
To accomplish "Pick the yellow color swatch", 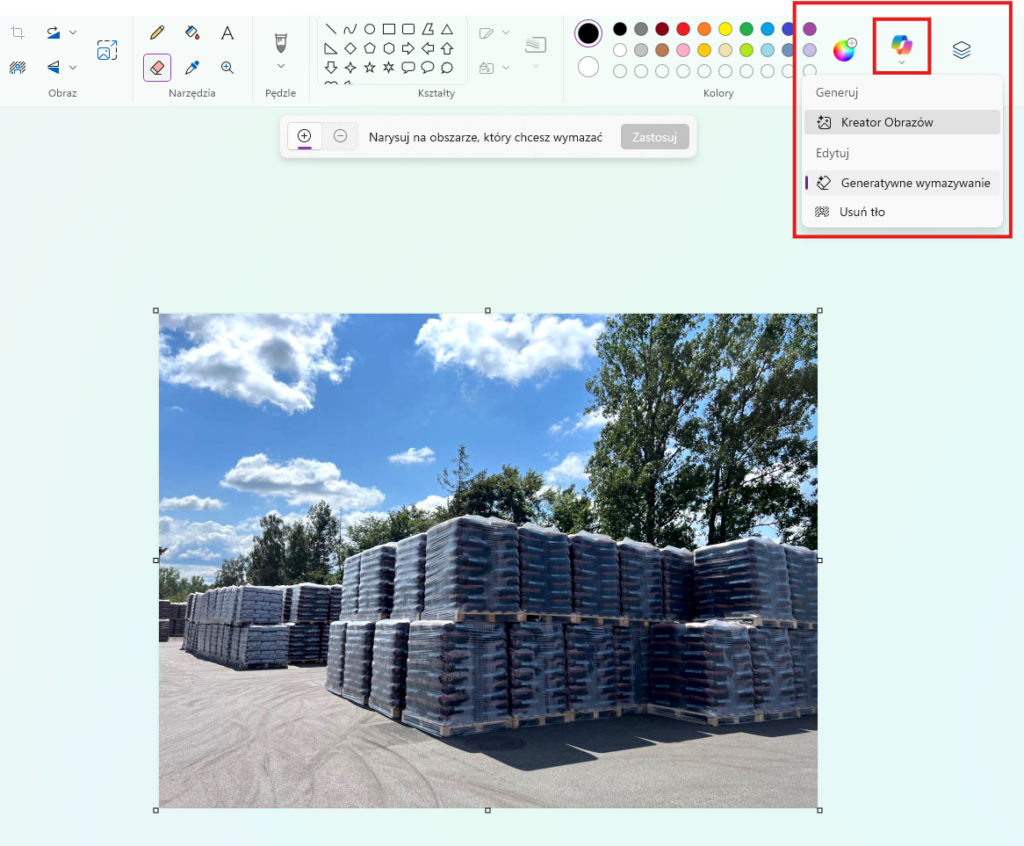I will click(725, 29).
